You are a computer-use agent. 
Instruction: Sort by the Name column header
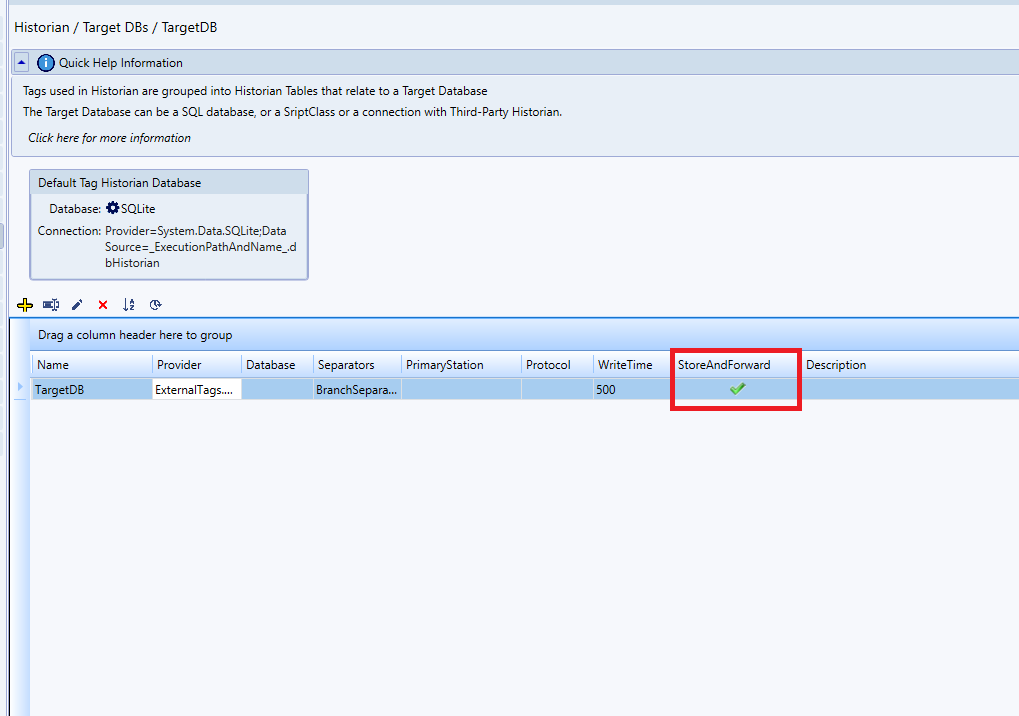53,365
